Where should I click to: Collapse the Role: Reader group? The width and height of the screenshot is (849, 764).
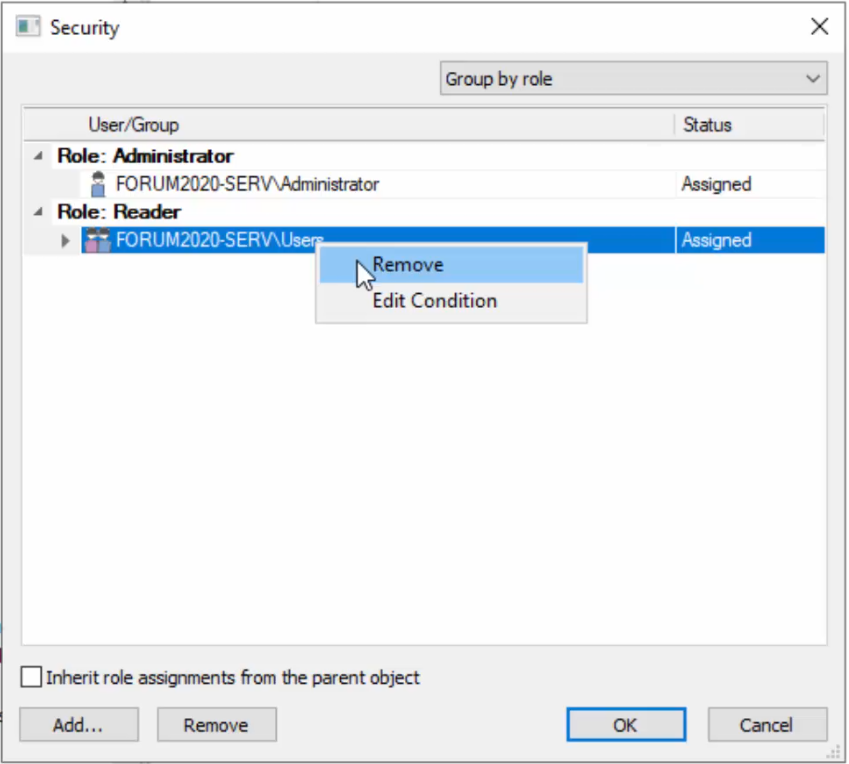[38, 212]
